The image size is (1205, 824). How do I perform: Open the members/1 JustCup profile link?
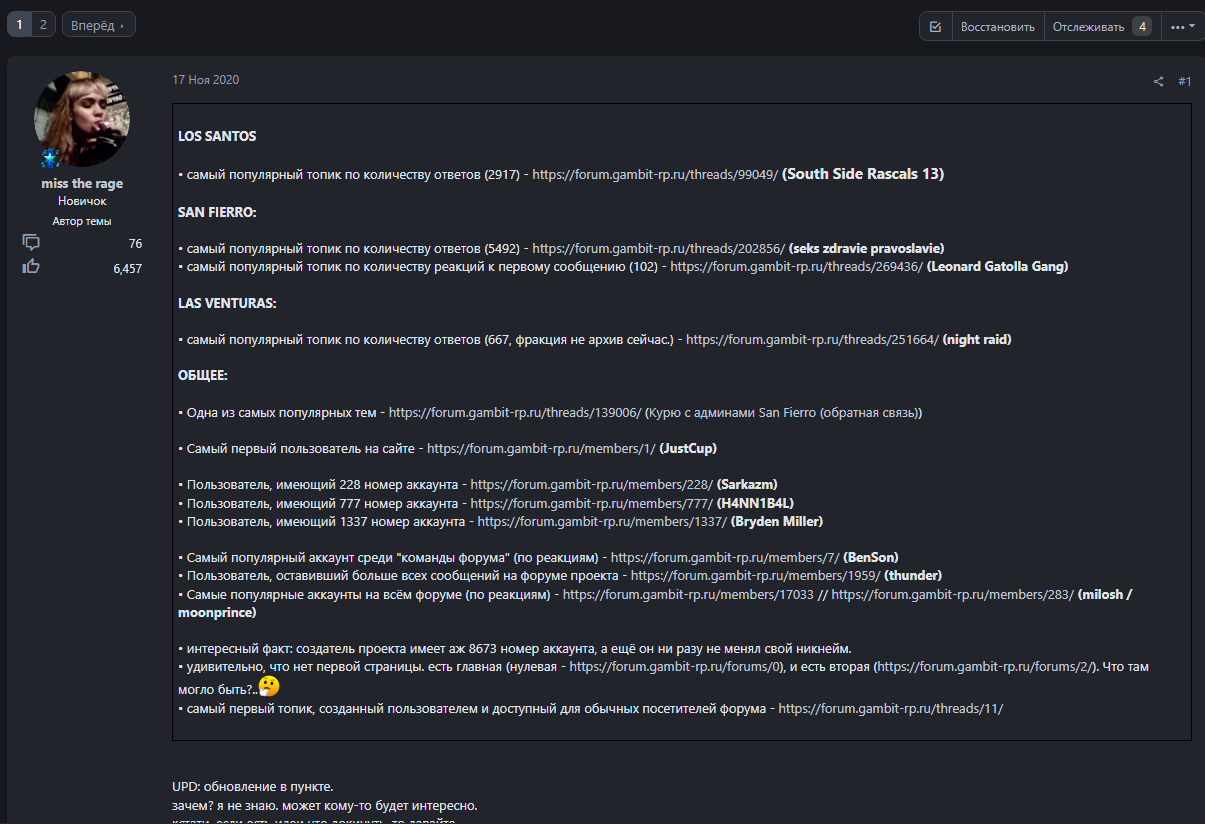point(540,448)
